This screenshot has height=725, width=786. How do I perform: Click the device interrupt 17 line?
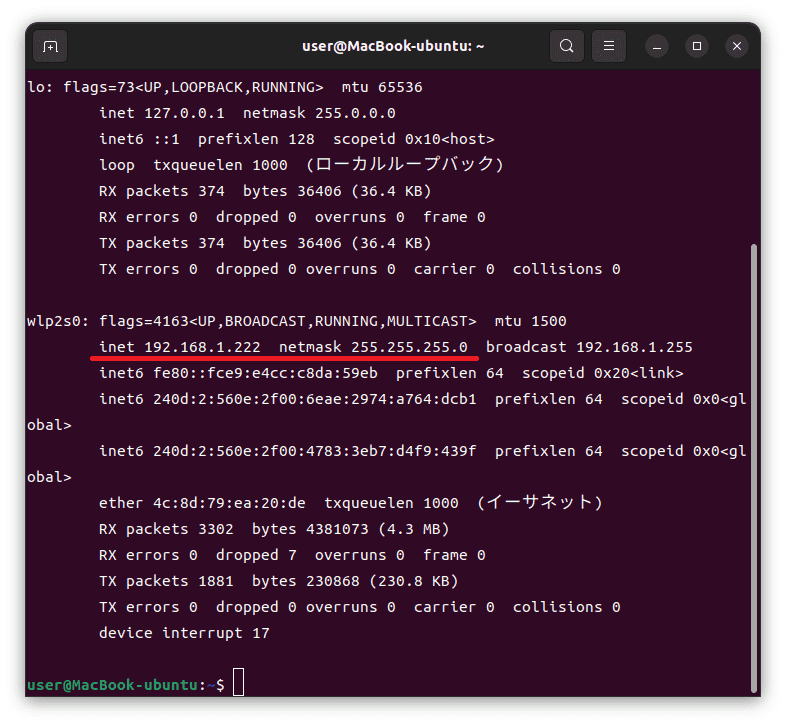(184, 633)
